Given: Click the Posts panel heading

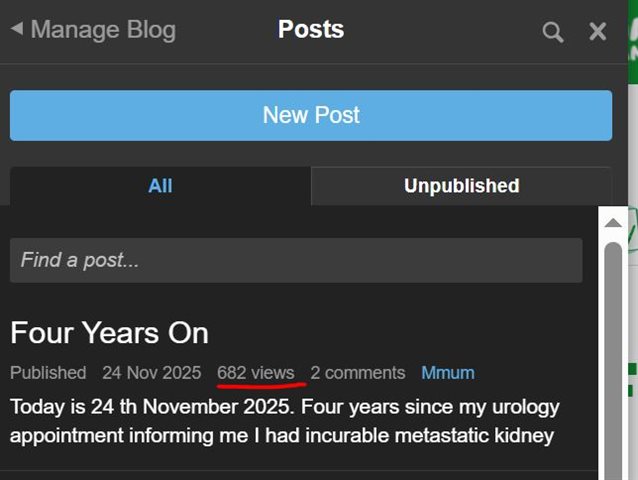Looking at the screenshot, I should tap(311, 29).
